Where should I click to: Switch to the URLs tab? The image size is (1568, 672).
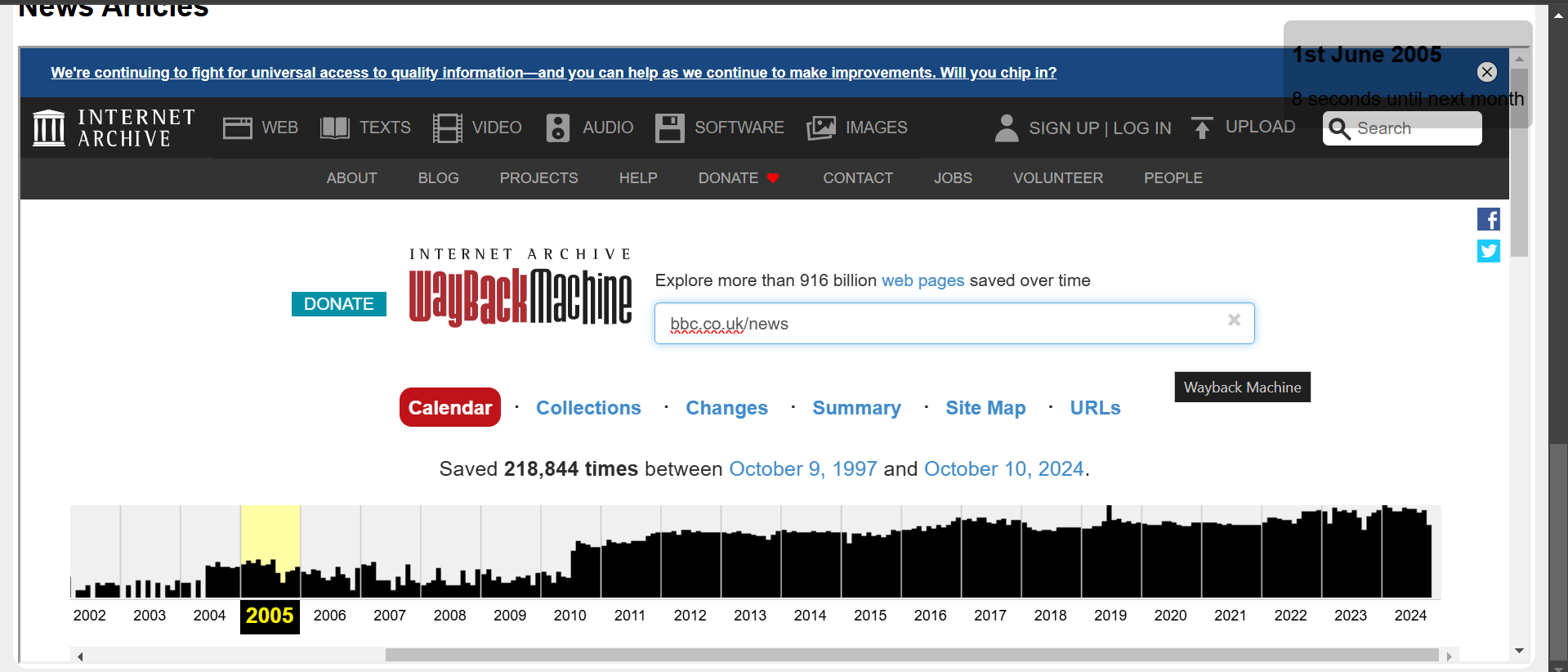[1095, 408]
